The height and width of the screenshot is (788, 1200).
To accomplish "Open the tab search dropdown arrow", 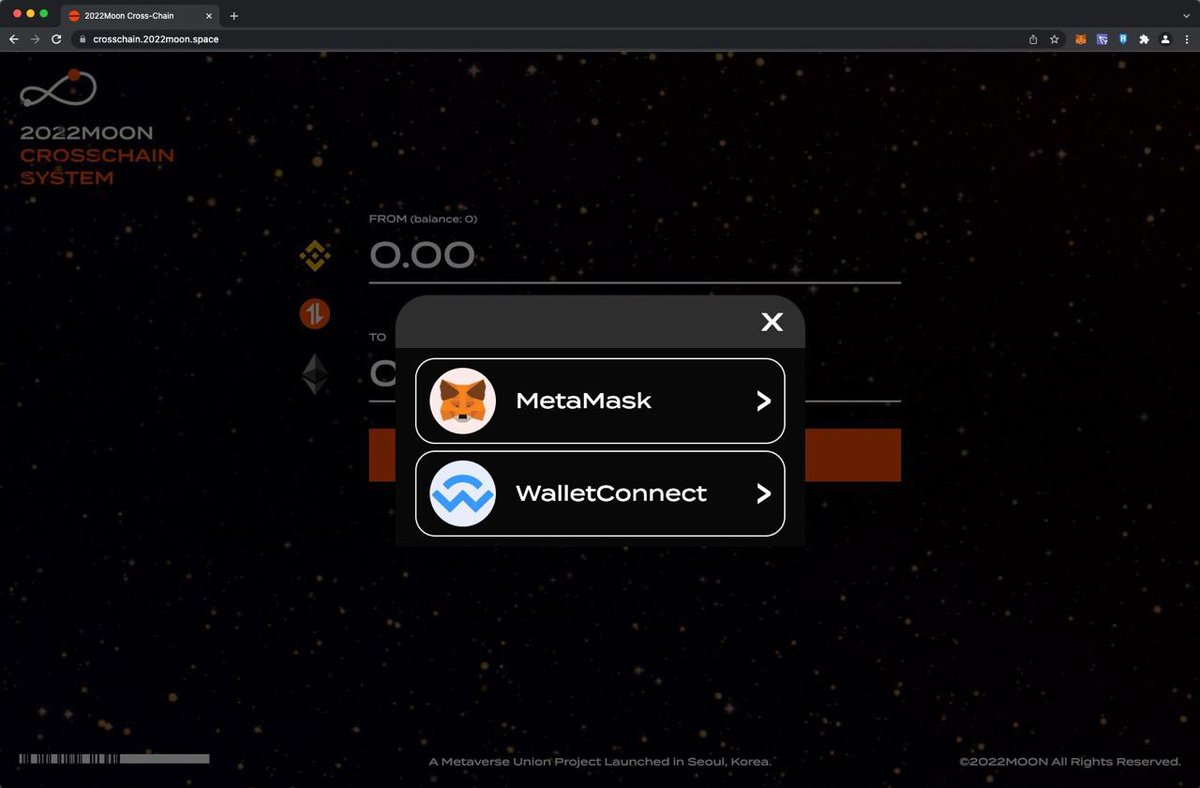I will point(1186,16).
